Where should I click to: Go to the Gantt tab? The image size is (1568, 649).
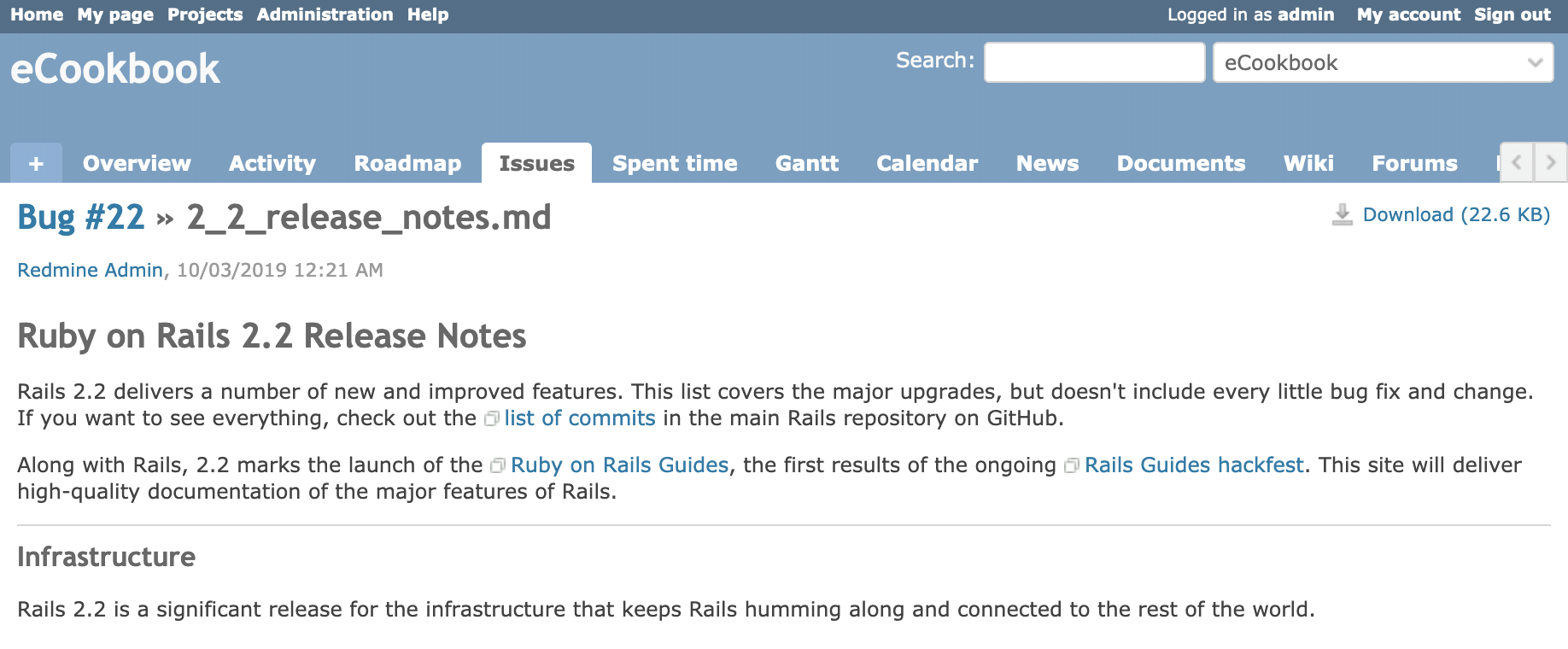[806, 163]
